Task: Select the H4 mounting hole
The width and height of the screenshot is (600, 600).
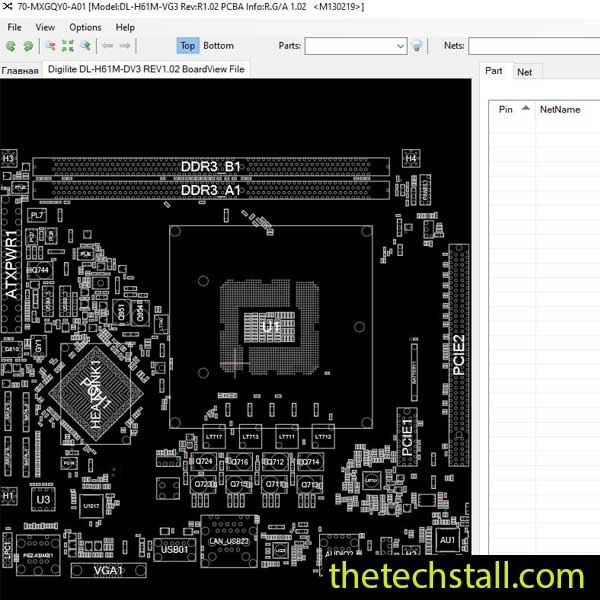Action: [x=411, y=158]
